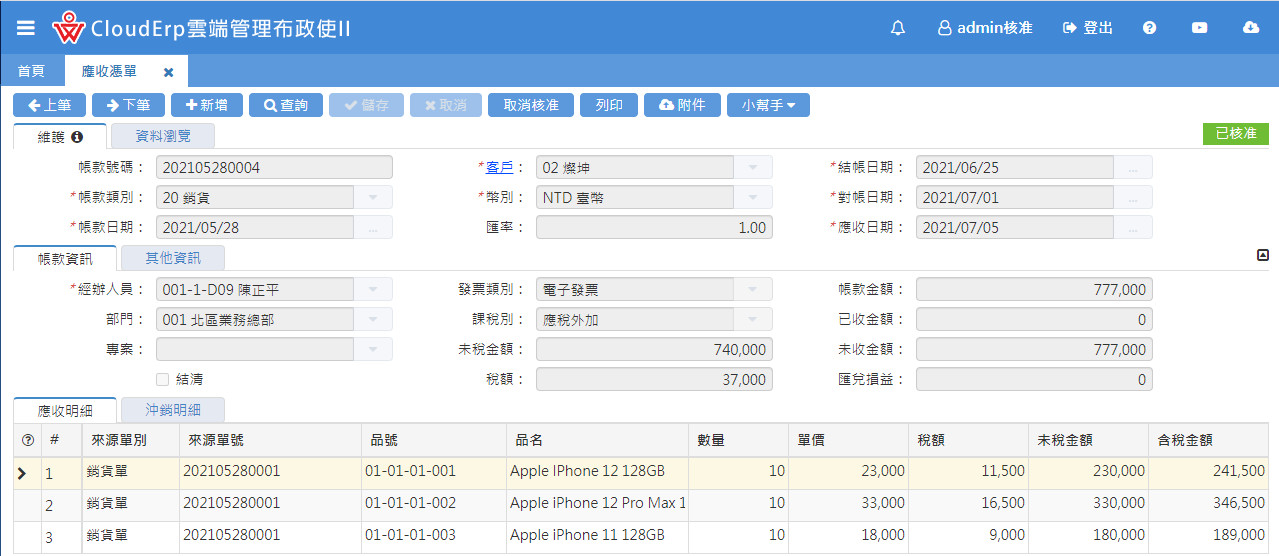Expand the 客戶 dropdown list
This screenshot has height=556, width=1279.
[753, 168]
